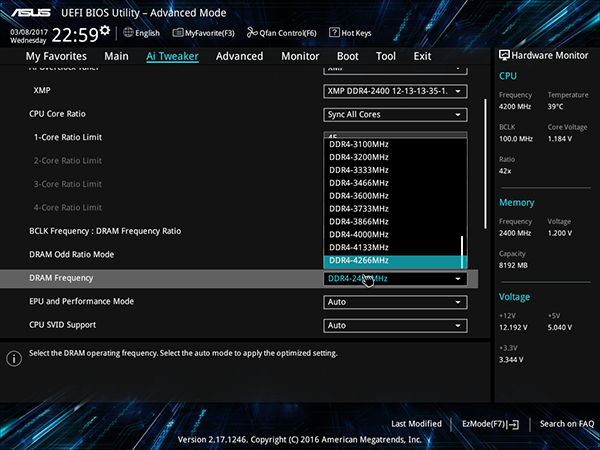Click the DRAM Frequency dropdown arrow

point(458,279)
